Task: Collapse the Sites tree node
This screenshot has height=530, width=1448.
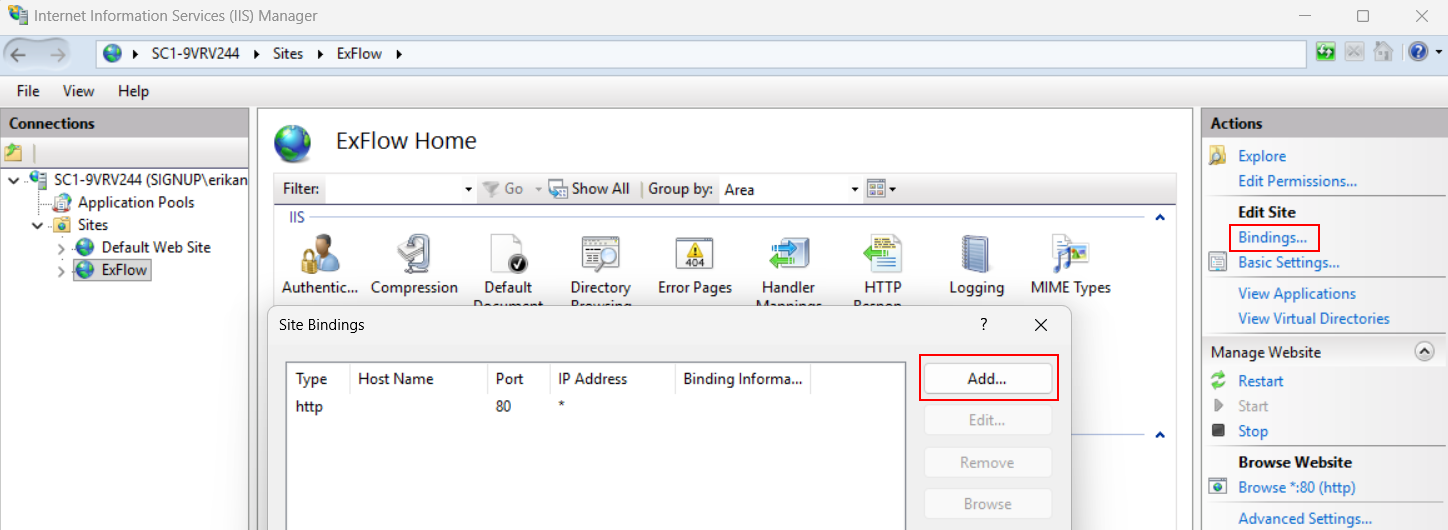Action: 38,225
